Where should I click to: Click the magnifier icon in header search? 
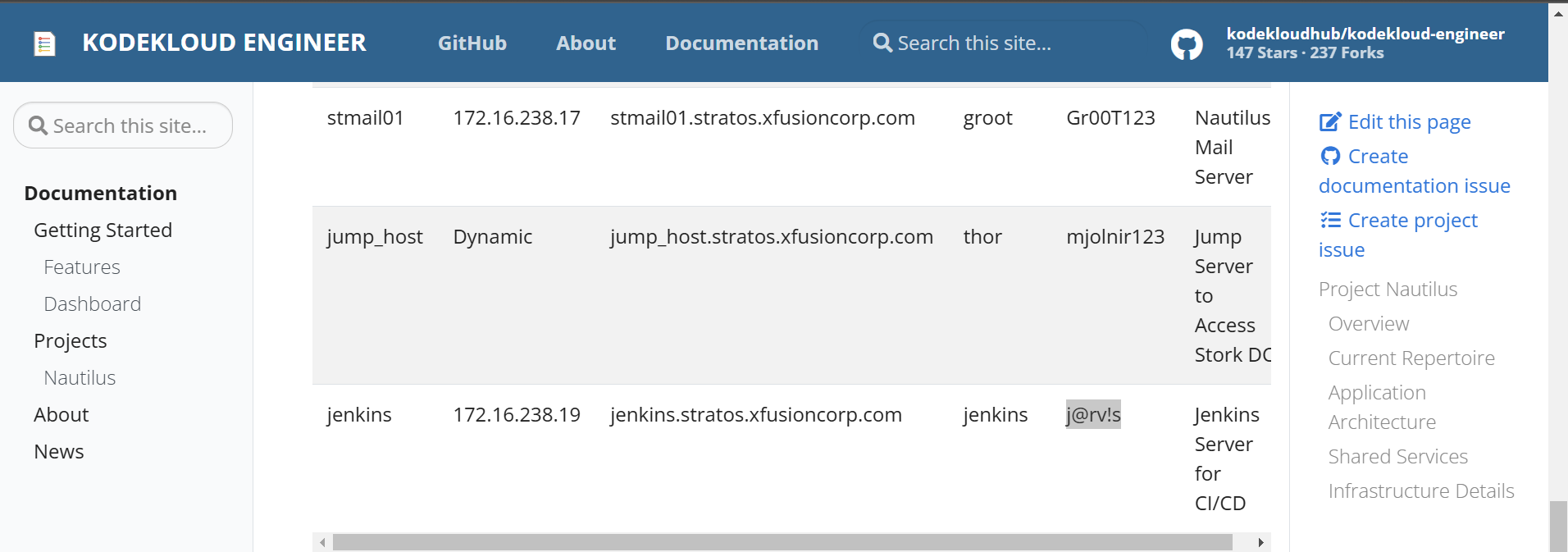coord(882,43)
